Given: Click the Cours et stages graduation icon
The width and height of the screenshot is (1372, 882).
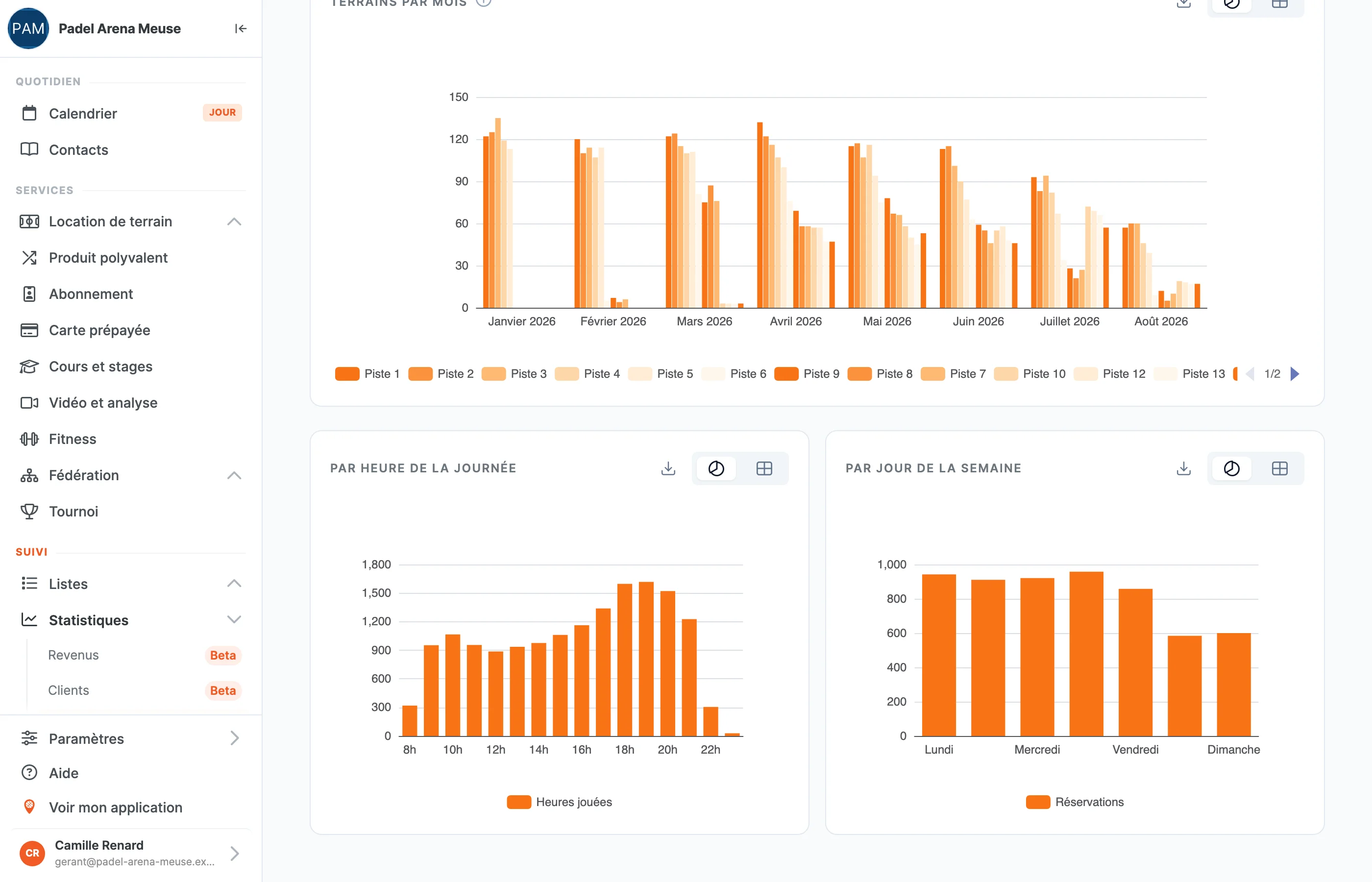Looking at the screenshot, I should coord(29,367).
